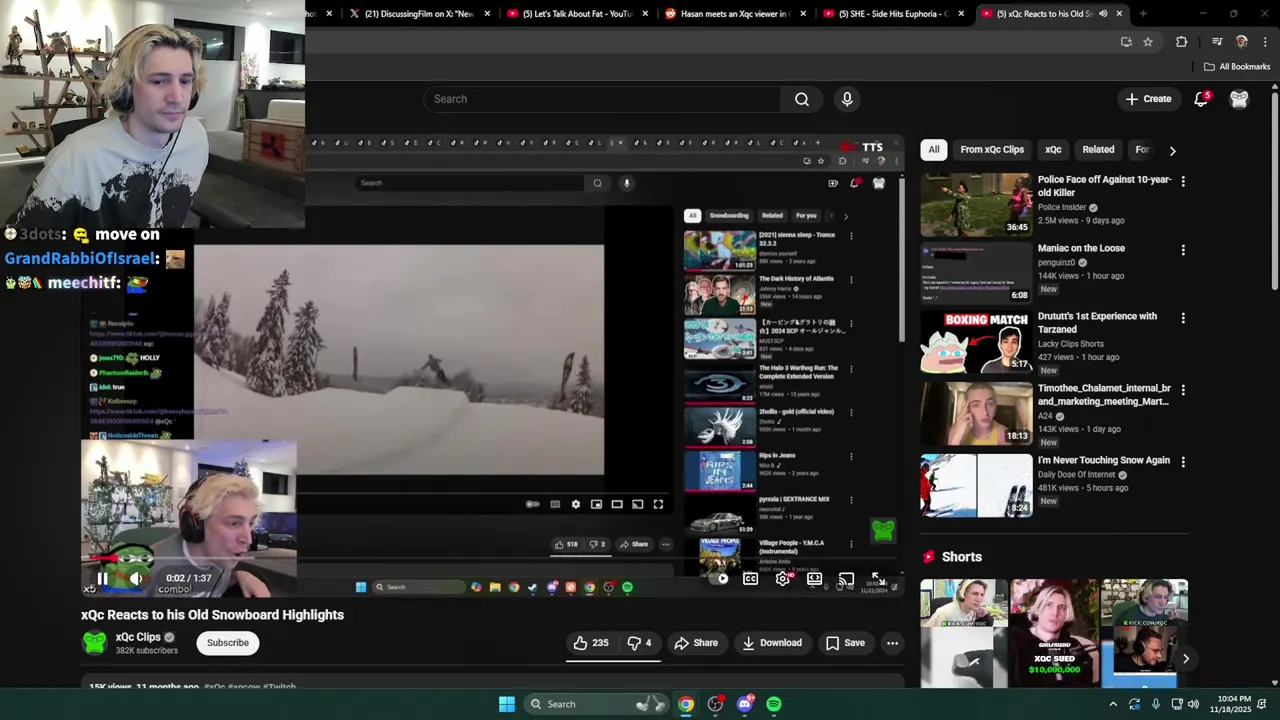Open the Windows Start menu

pos(507,704)
